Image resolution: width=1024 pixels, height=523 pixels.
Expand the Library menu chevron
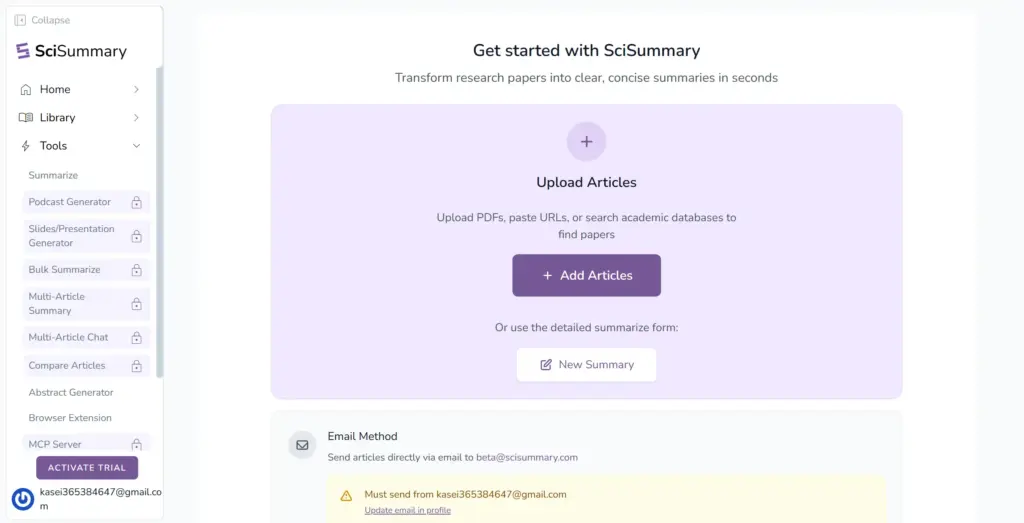[136, 117]
